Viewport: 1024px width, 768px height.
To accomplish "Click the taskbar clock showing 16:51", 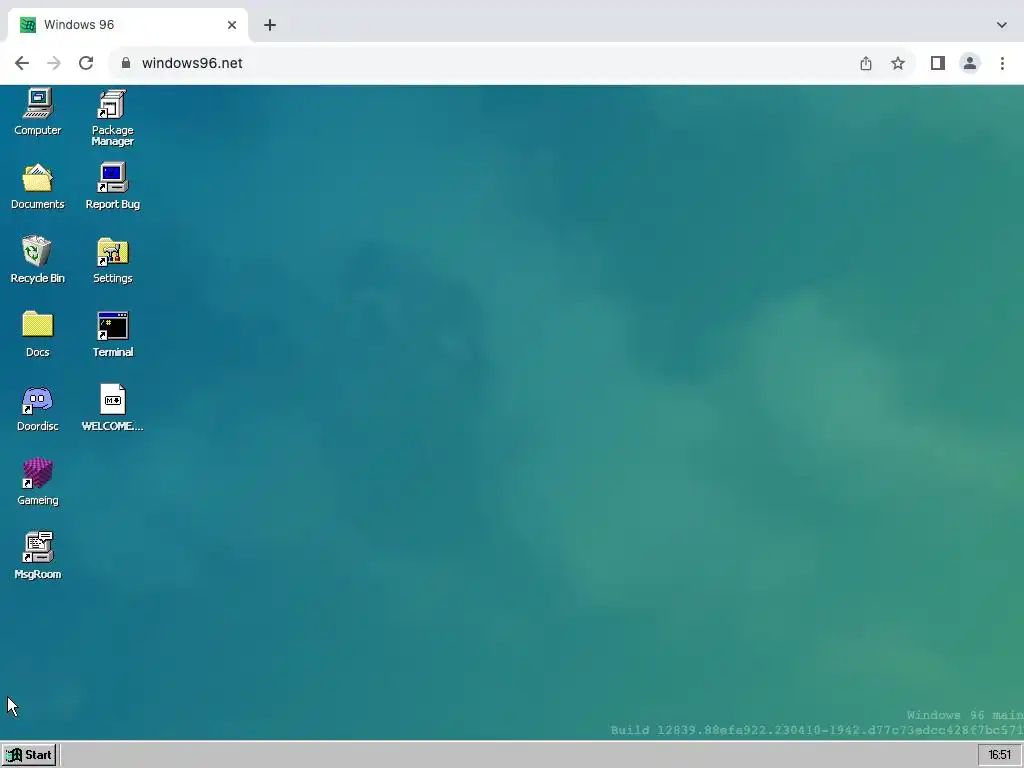I will (x=999, y=755).
